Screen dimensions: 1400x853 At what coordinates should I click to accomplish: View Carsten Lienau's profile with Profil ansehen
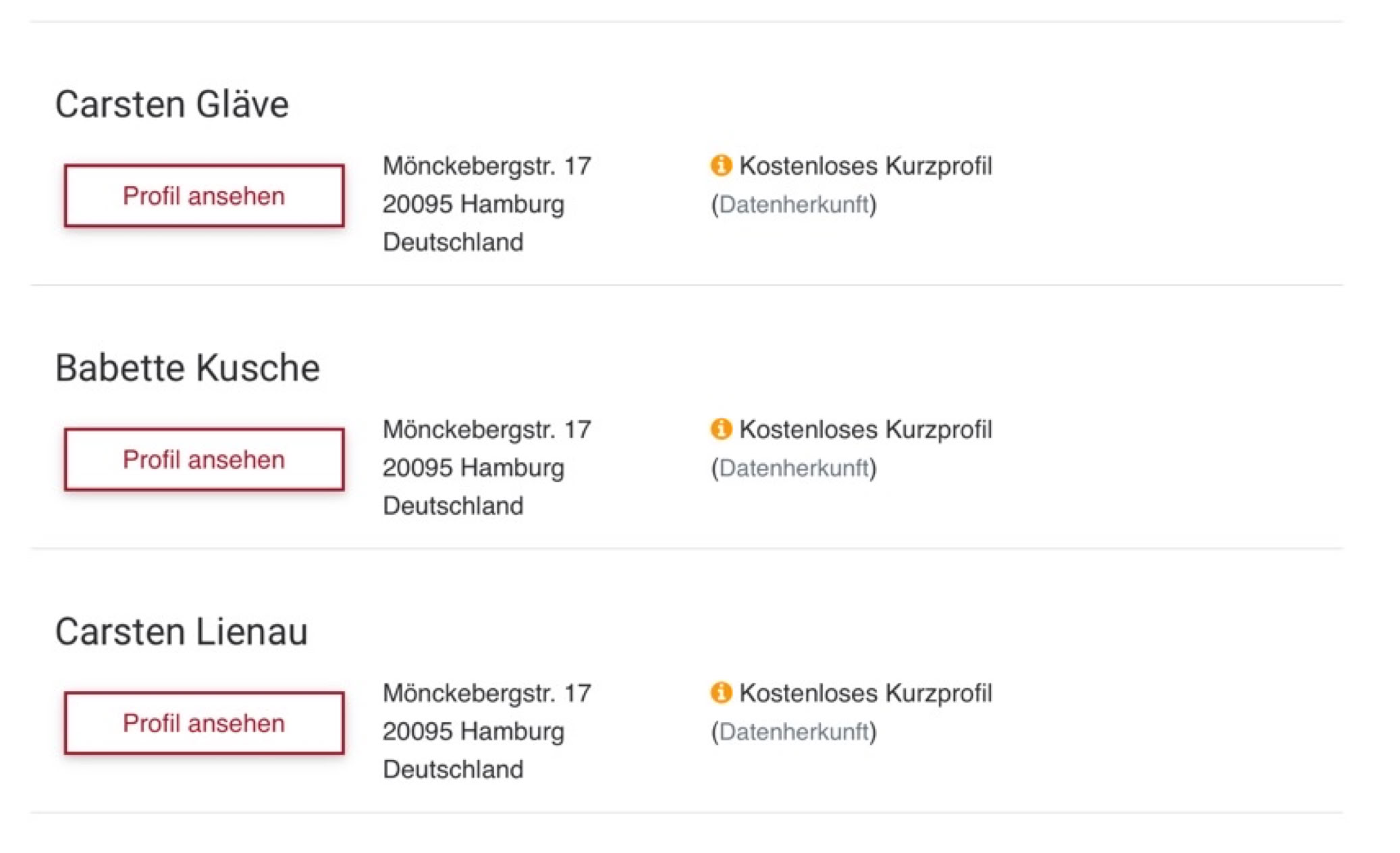204,723
